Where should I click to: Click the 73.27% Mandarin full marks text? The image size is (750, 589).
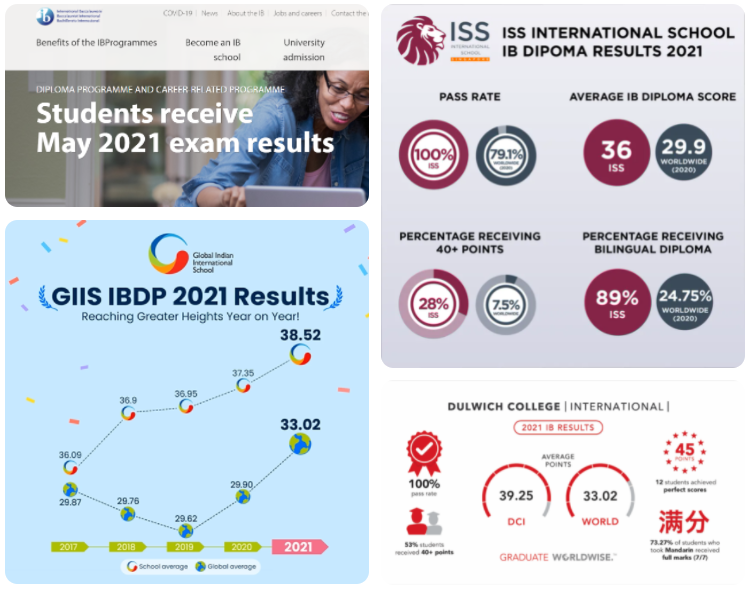point(685,550)
